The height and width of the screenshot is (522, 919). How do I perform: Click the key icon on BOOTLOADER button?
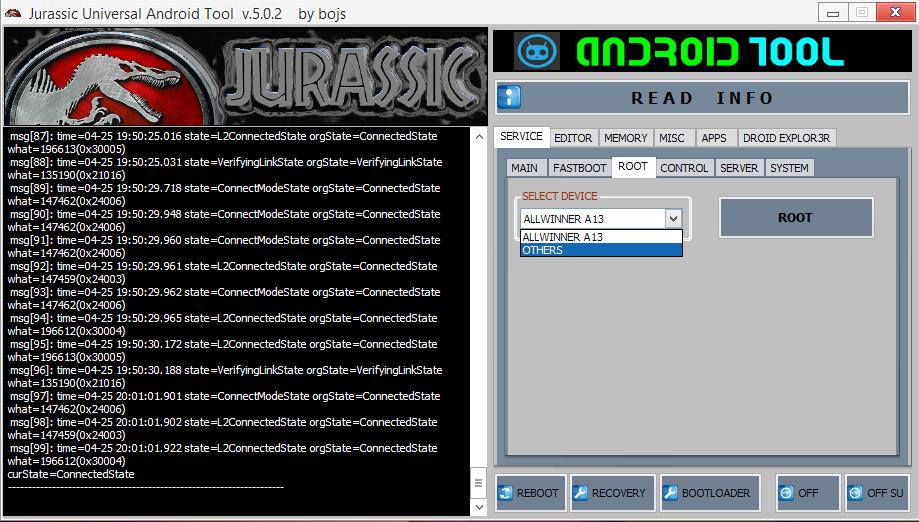pyautogui.click(x=670, y=493)
